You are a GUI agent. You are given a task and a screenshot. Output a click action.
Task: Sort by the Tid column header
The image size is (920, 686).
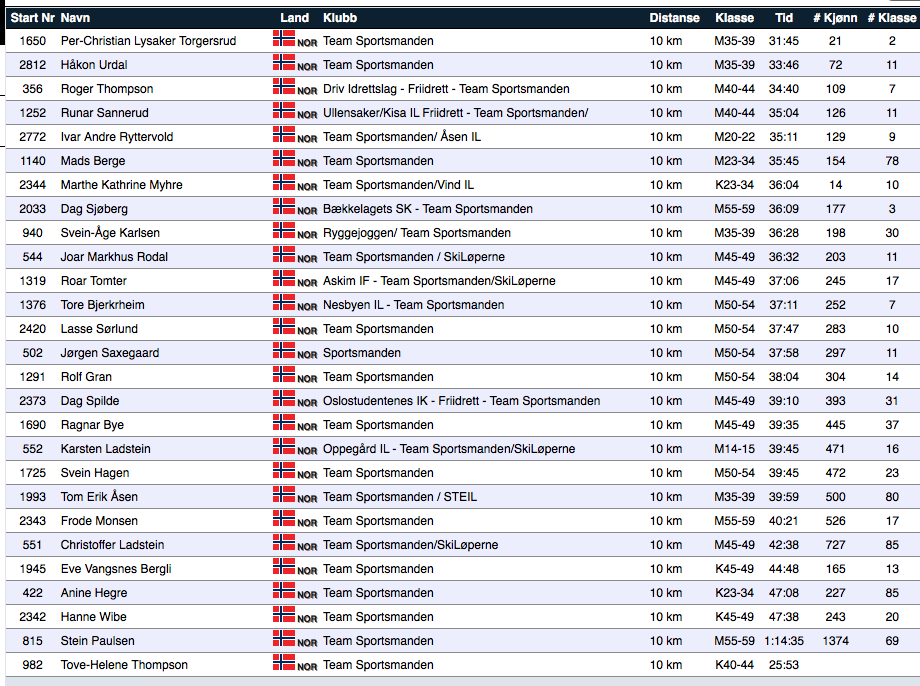[x=784, y=18]
